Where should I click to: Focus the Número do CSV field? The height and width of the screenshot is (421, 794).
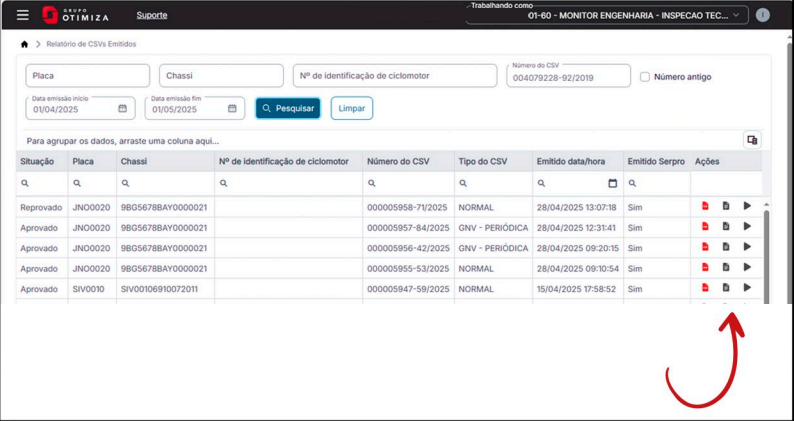[x=568, y=76]
